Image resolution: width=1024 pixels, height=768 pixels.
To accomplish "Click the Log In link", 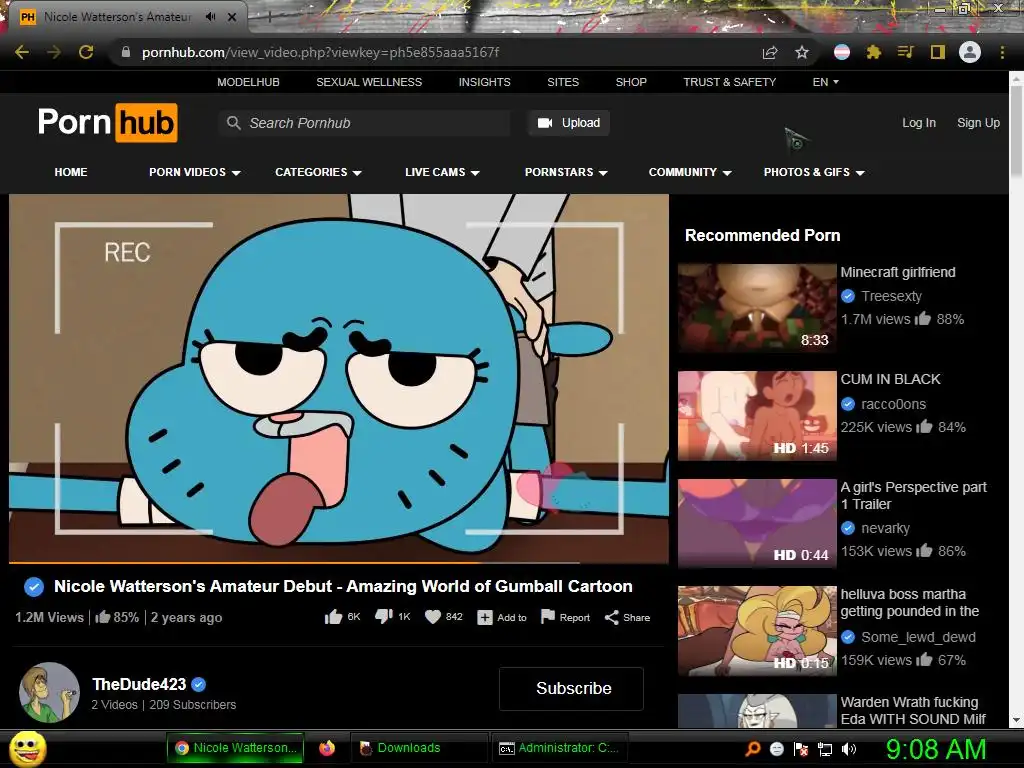I will point(919,123).
